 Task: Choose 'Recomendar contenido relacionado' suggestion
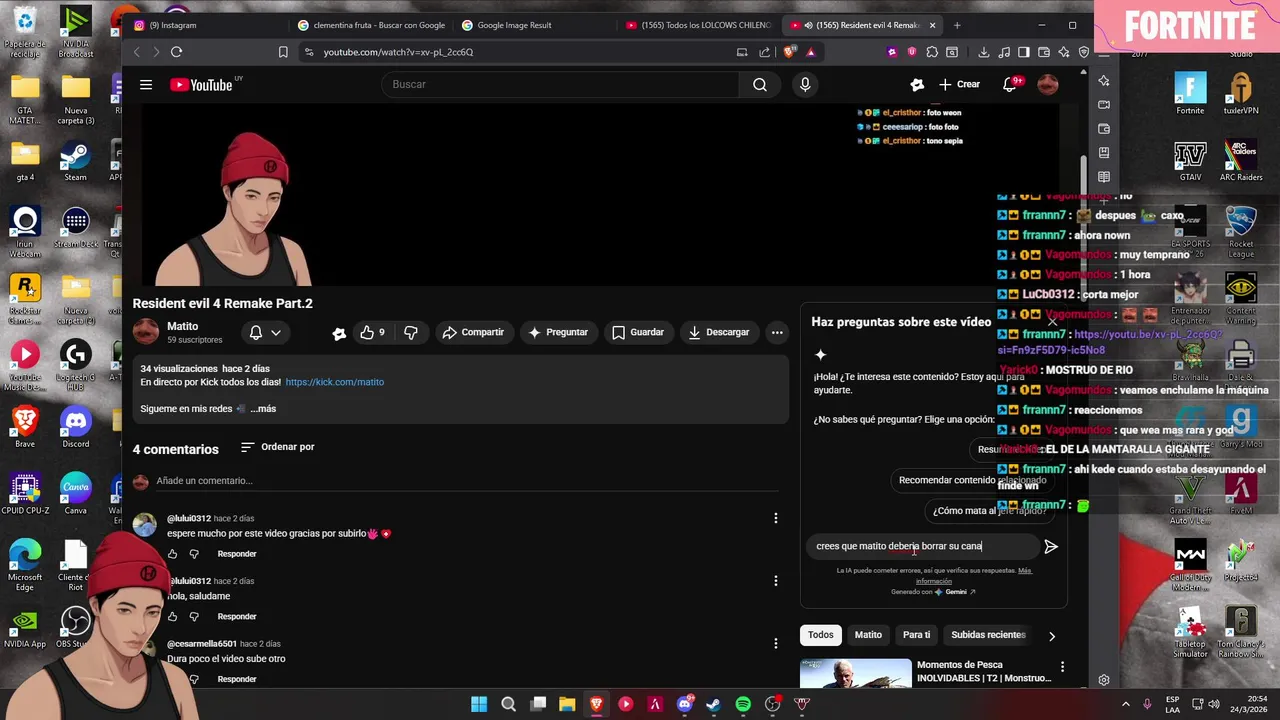972,480
